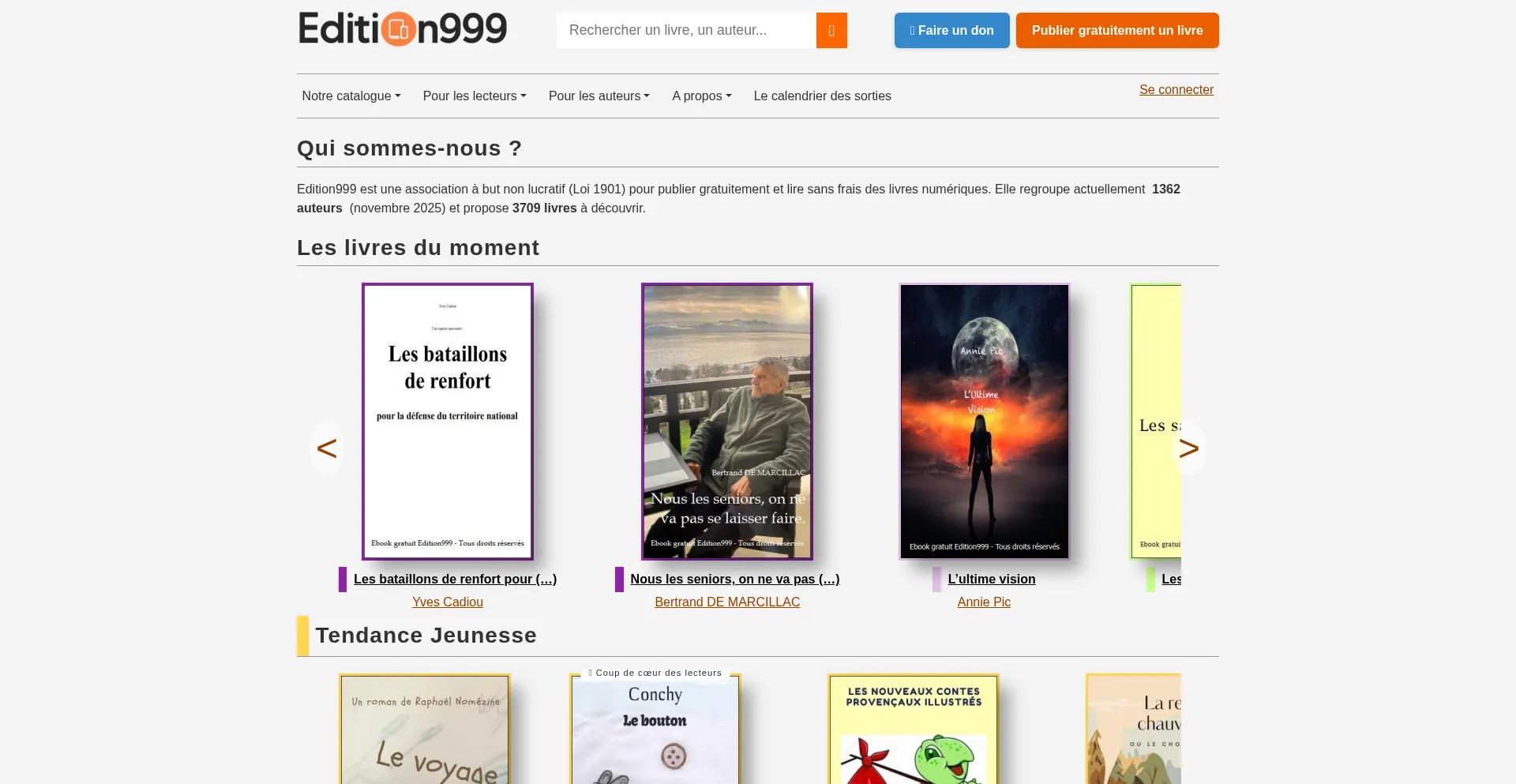
Task: Visit author Yves Cadiou's page
Action: click(448, 602)
